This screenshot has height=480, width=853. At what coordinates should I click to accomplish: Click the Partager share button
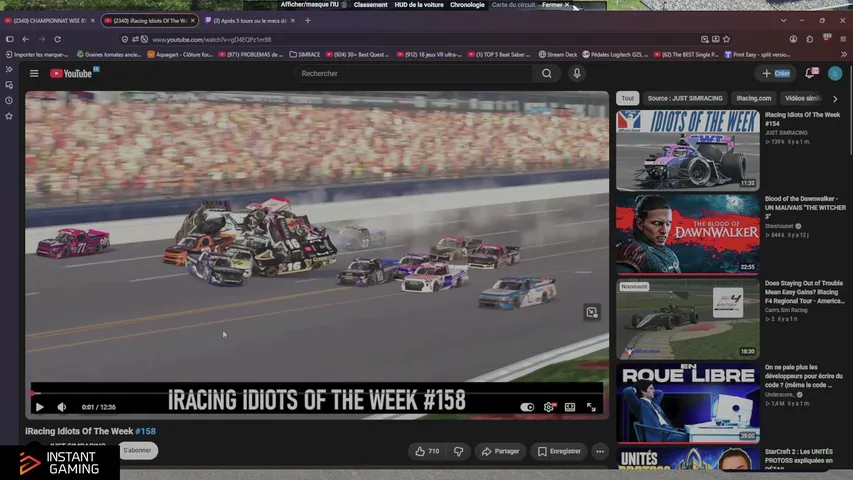(500, 451)
